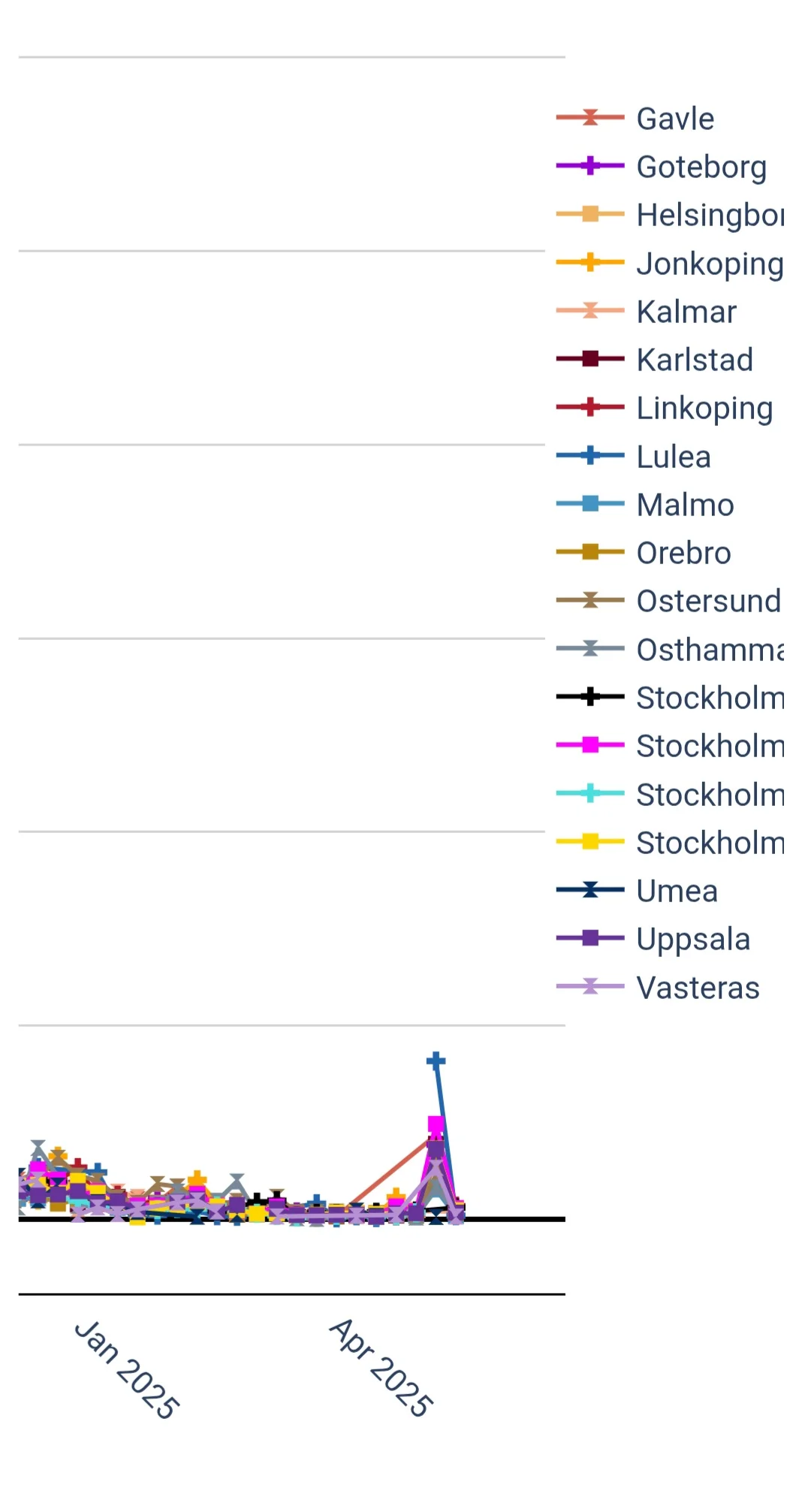This screenshot has height=1512, width=811.
Task: Click the Kalmar legend line symbol
Action: tap(590, 310)
